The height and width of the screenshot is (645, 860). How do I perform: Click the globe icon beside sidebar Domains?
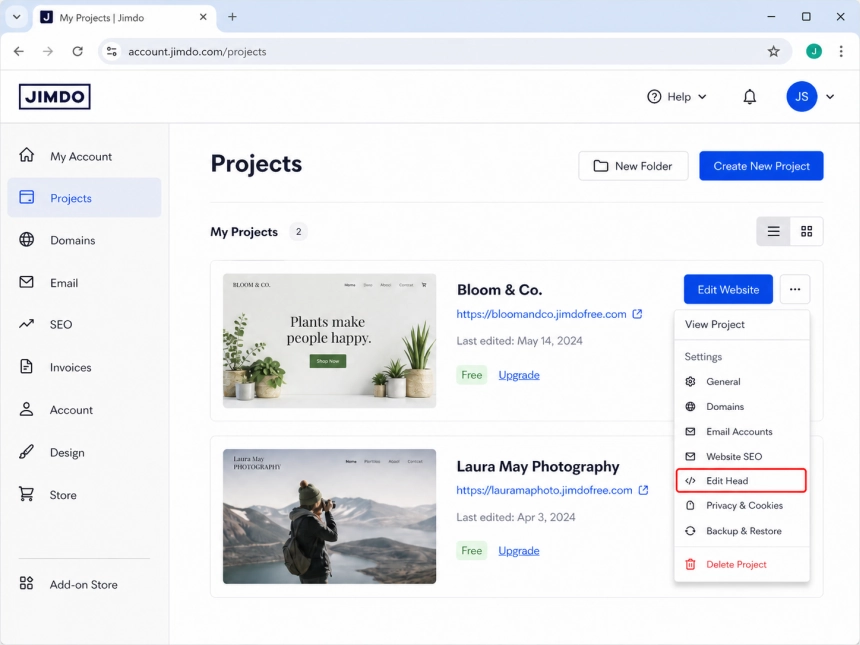[26, 240]
